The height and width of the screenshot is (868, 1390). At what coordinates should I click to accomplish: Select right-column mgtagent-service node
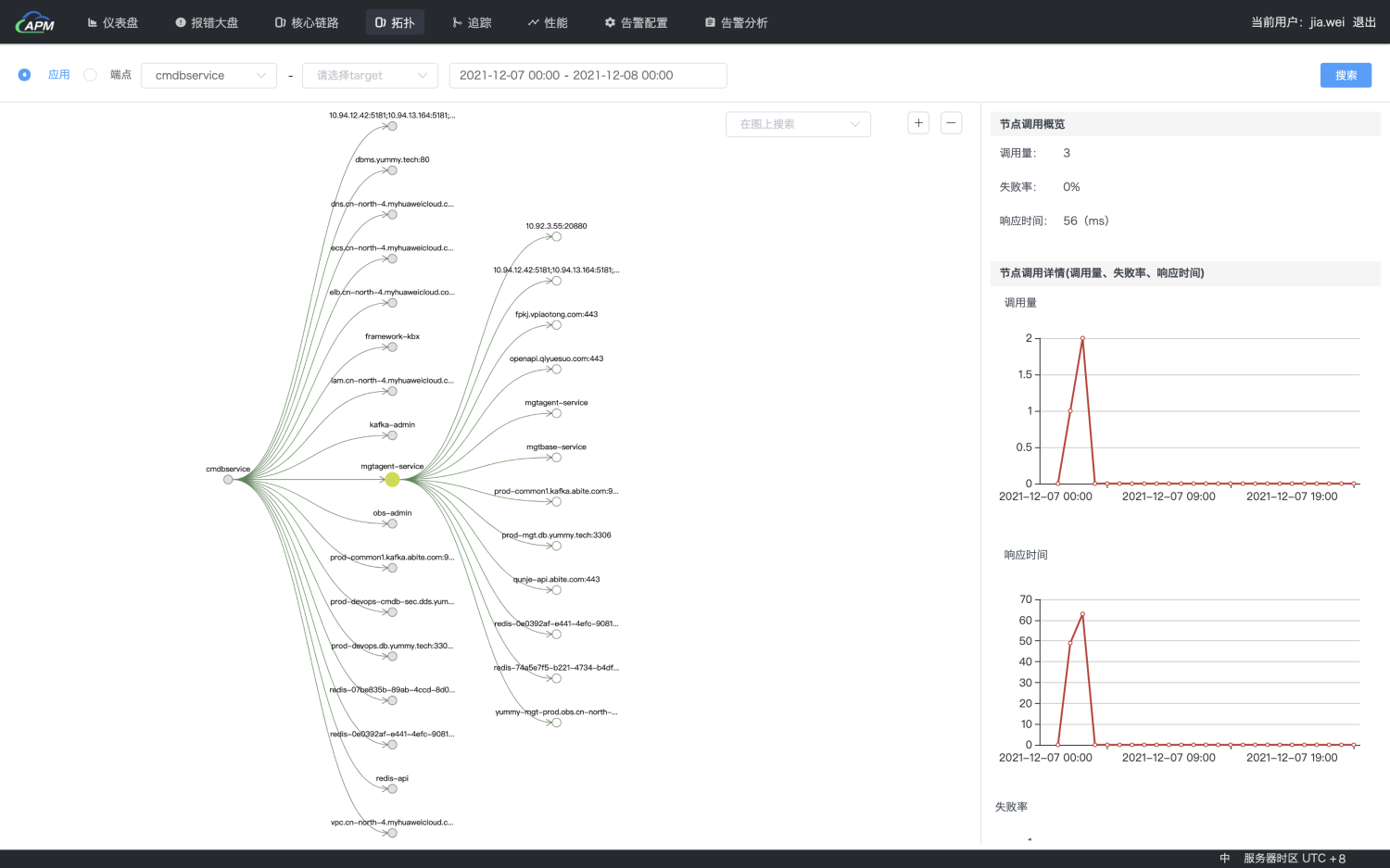(x=556, y=413)
